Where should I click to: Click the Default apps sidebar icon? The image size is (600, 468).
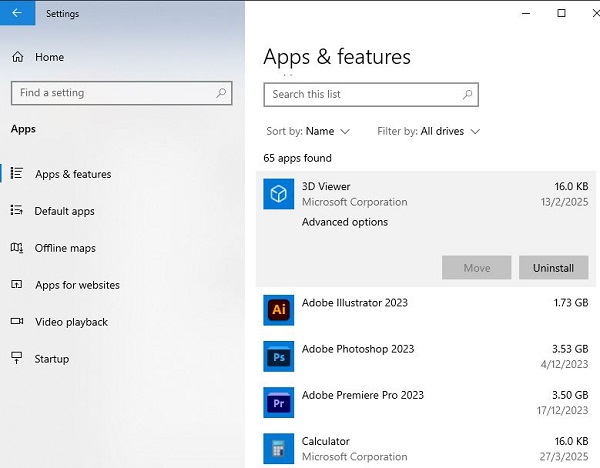click(16, 210)
